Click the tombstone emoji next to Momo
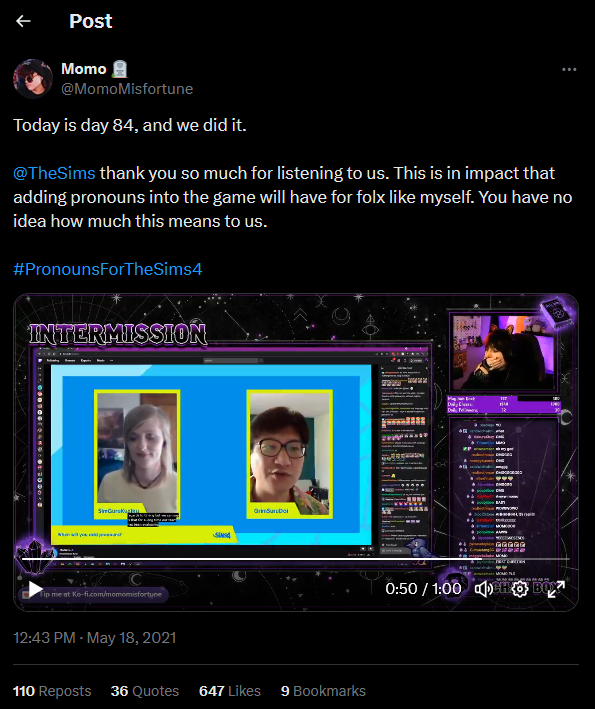This screenshot has width=595, height=709. pos(119,69)
